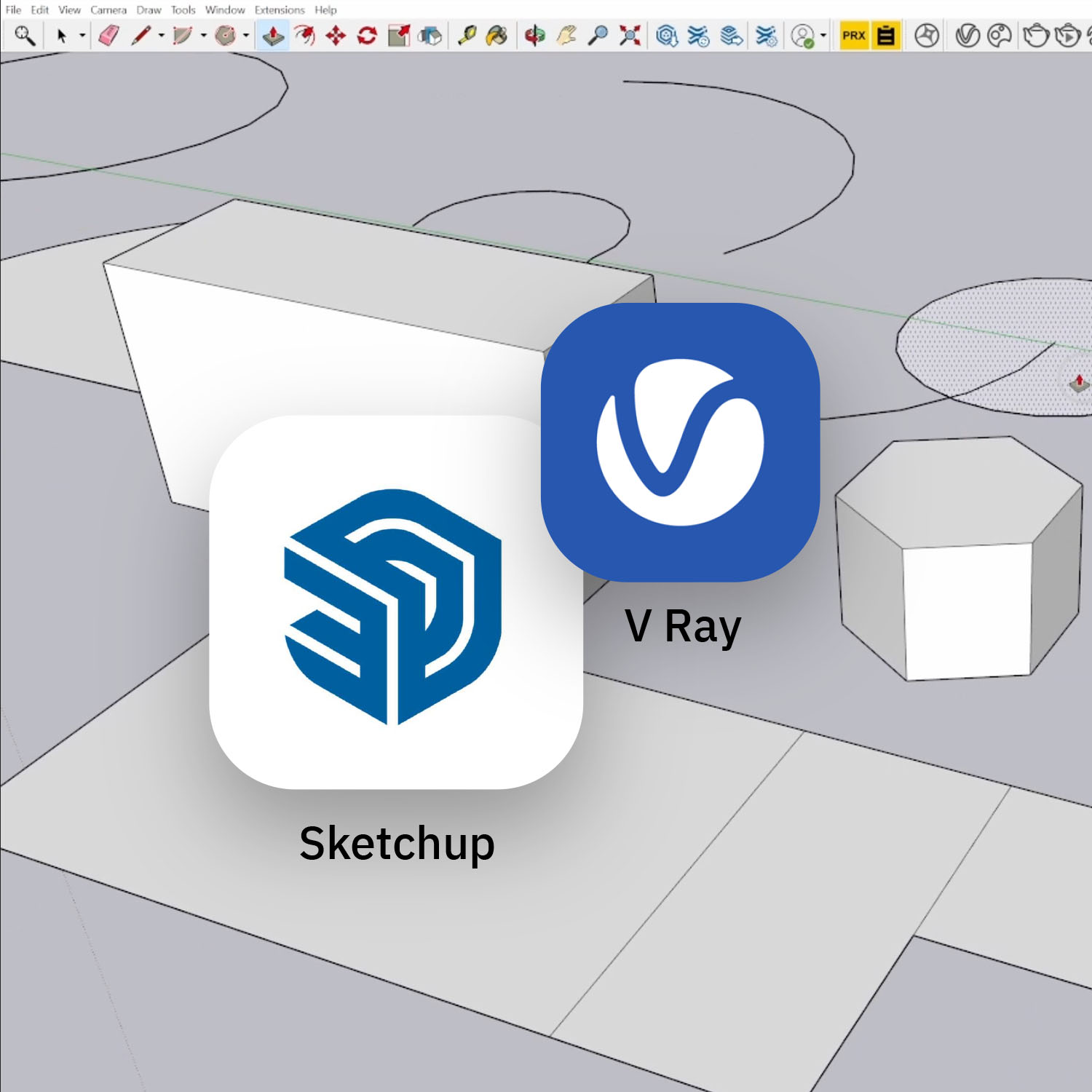The height and width of the screenshot is (1092, 1092).
Task: Click the Rotate tool
Action: coord(367,35)
